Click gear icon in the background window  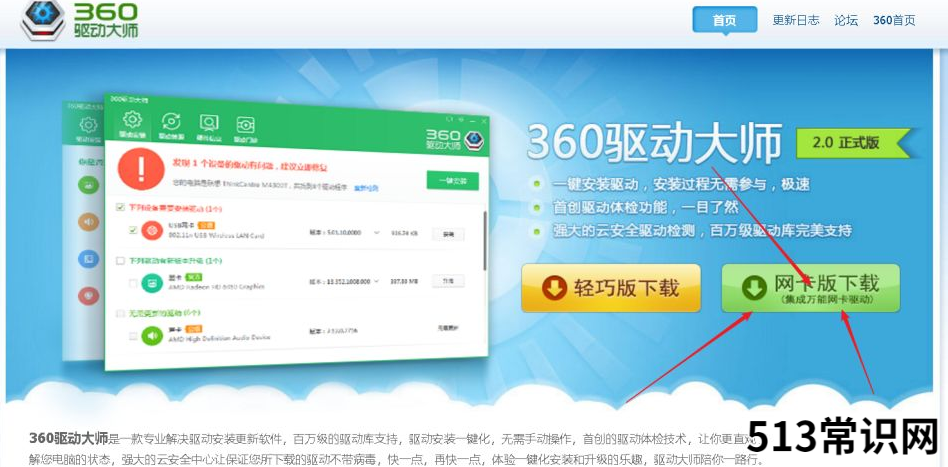[x=88, y=125]
